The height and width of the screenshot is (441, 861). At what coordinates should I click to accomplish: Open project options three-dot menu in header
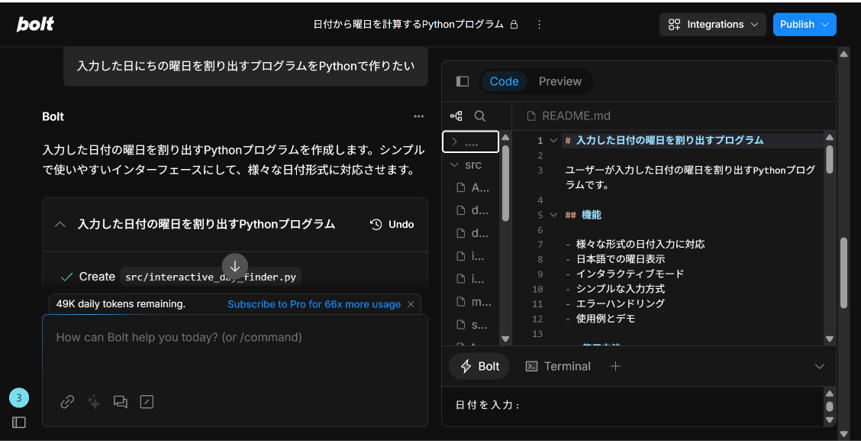tap(539, 25)
